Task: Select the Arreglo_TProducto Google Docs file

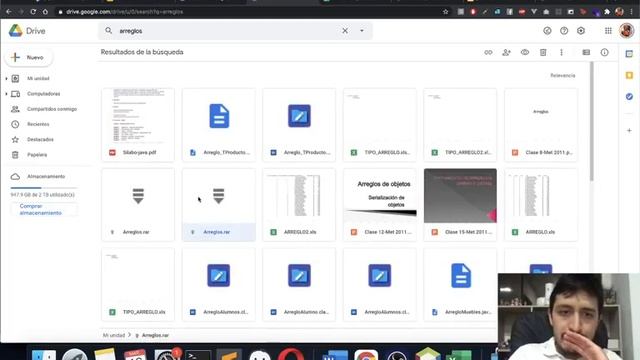Action: click(x=219, y=125)
